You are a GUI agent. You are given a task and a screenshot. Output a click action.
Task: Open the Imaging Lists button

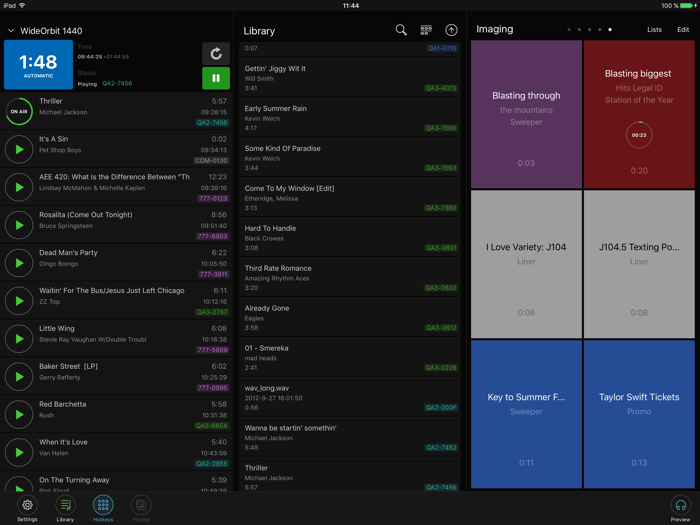coord(654,29)
